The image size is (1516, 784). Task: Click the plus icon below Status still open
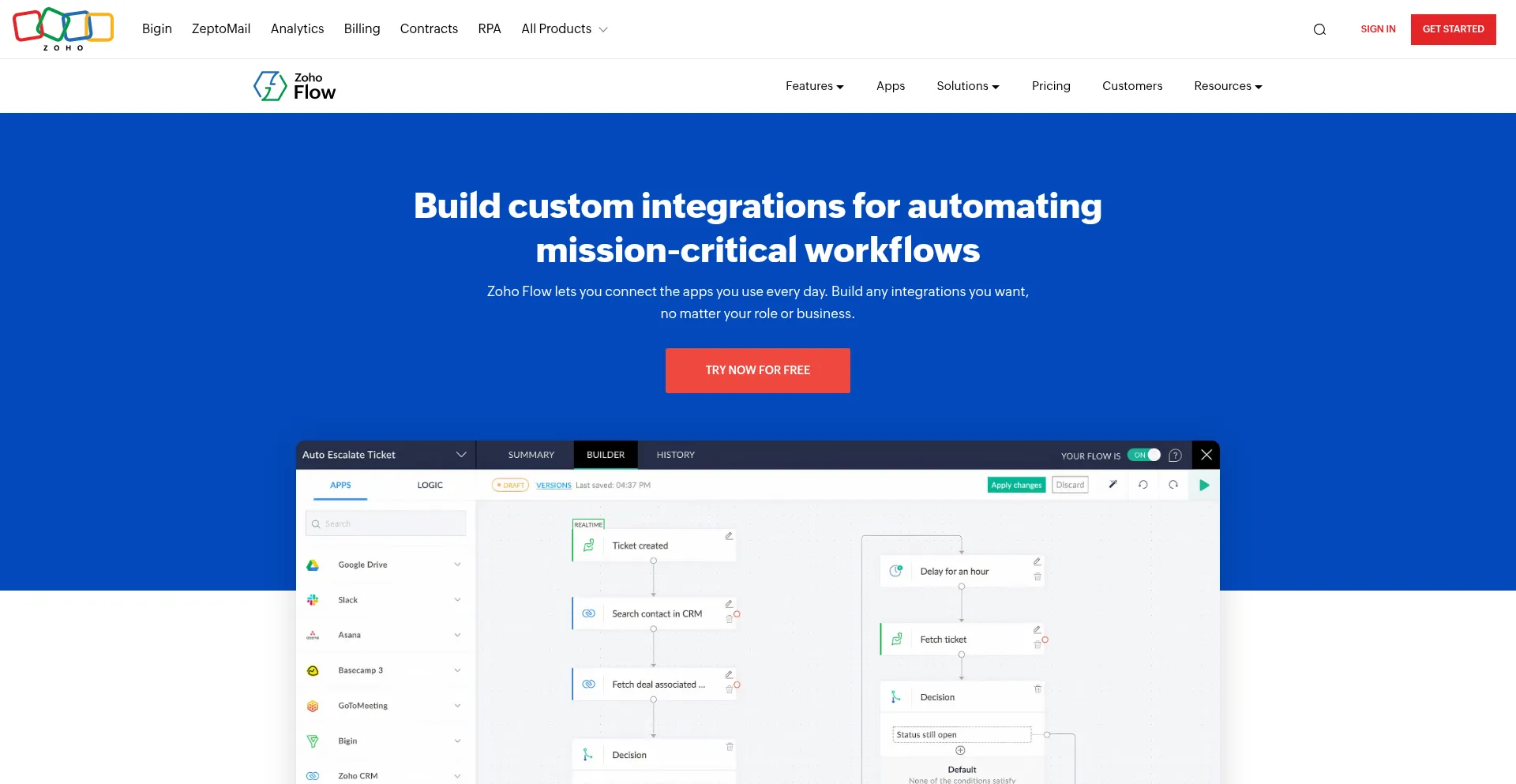pos(960,750)
